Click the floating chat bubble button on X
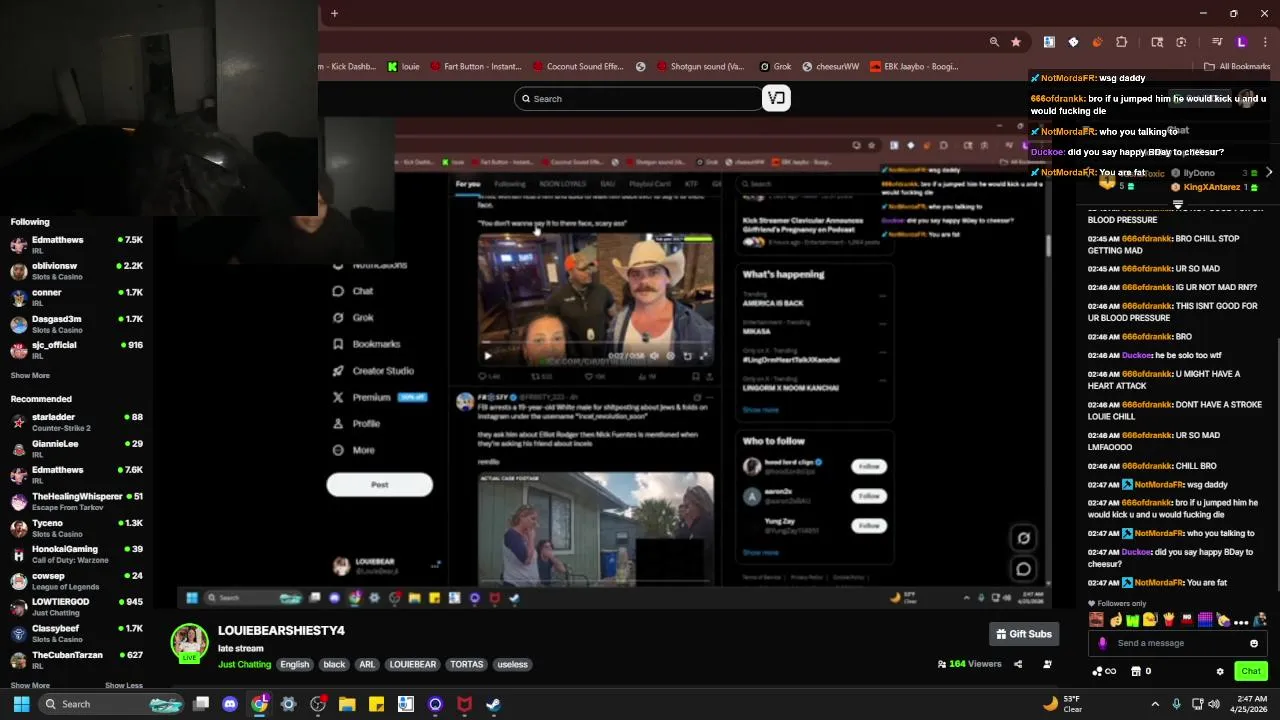Image resolution: width=1280 pixels, height=720 pixels. tap(1023, 569)
